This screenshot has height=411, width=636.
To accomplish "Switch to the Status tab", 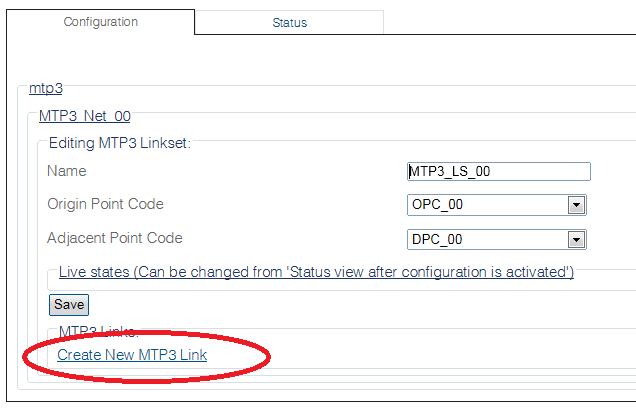I will 289,22.
